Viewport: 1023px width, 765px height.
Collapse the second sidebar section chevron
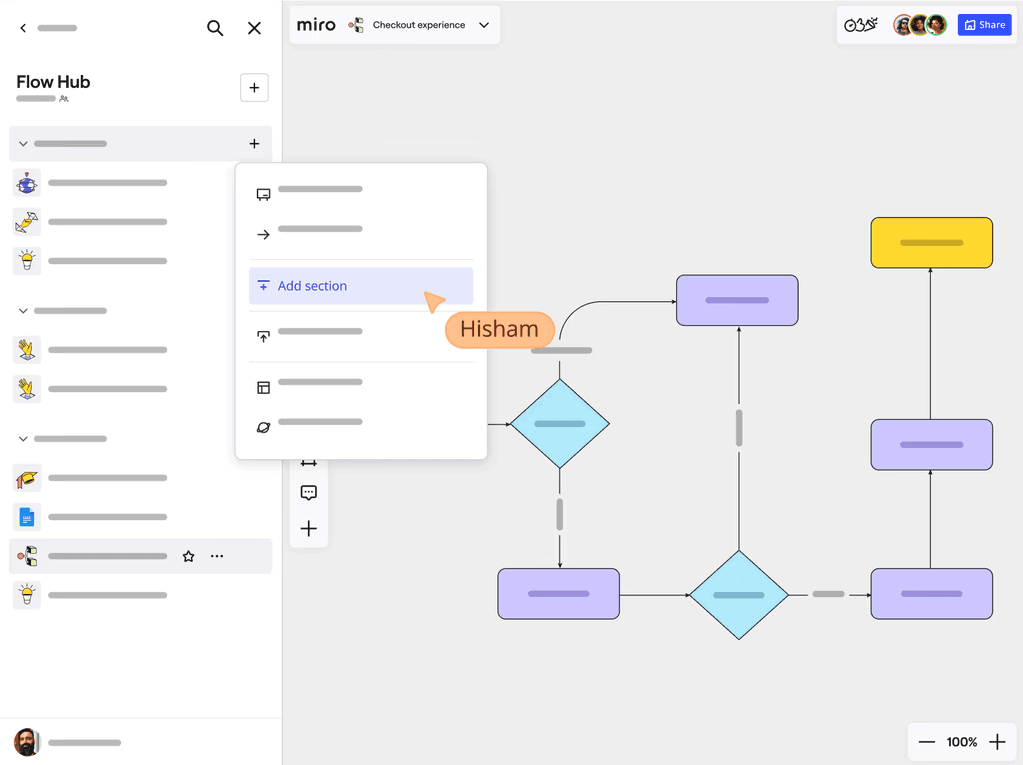(22, 311)
